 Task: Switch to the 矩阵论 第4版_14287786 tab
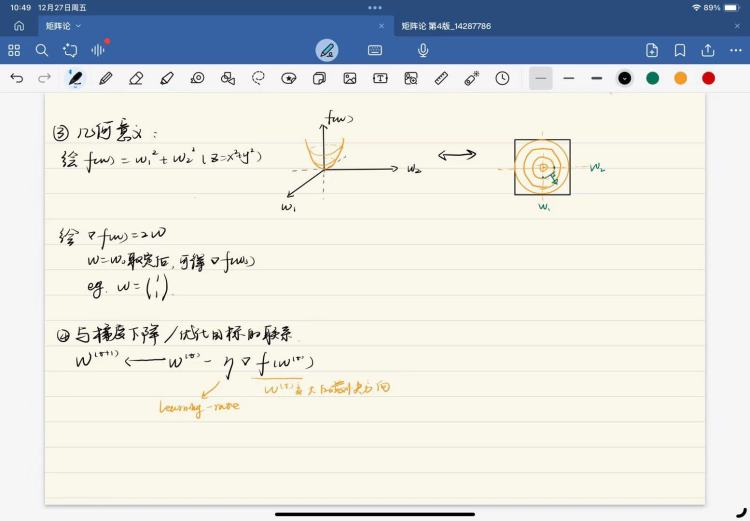[x=446, y=26]
